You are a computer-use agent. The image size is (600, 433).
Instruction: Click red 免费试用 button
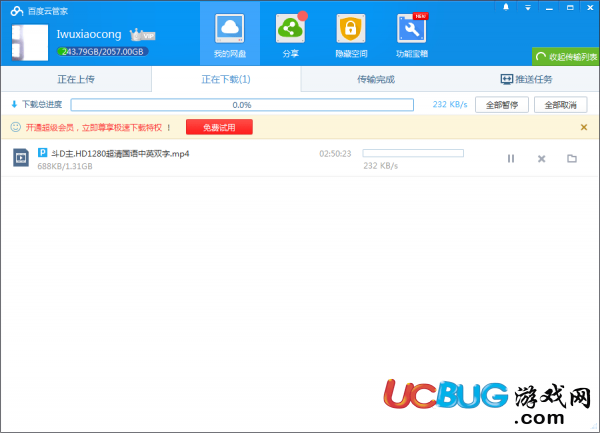(219, 127)
